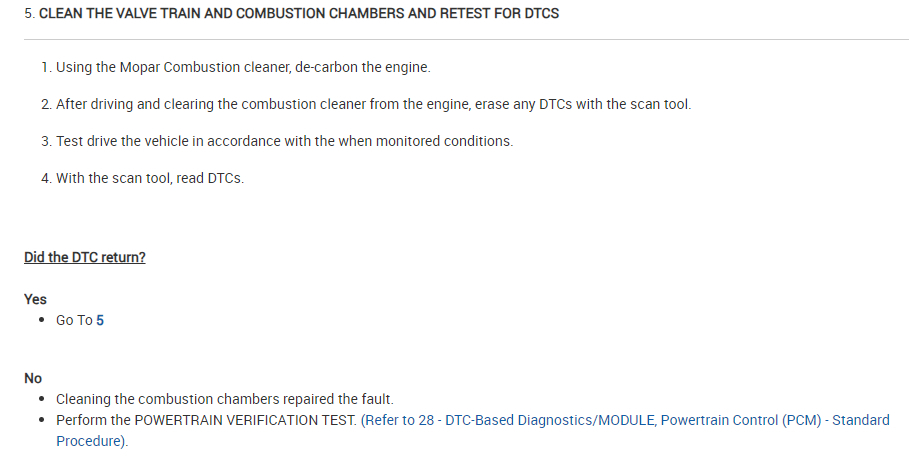The image size is (909, 457).
Task: Click "Cleaning the combustion chambers repaired the fault" bullet
Action: click(225, 399)
